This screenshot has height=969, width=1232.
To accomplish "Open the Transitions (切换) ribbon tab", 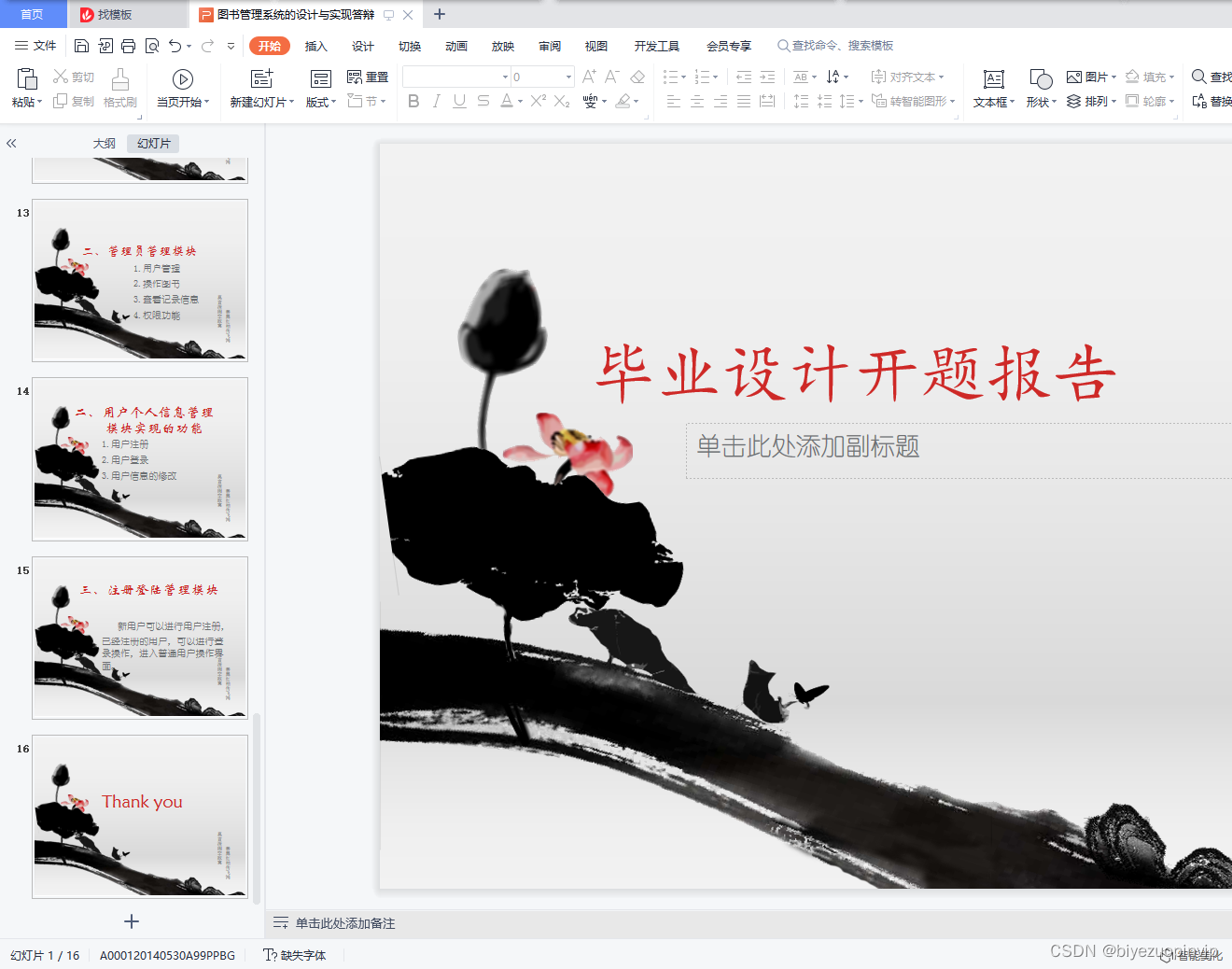I will click(410, 46).
